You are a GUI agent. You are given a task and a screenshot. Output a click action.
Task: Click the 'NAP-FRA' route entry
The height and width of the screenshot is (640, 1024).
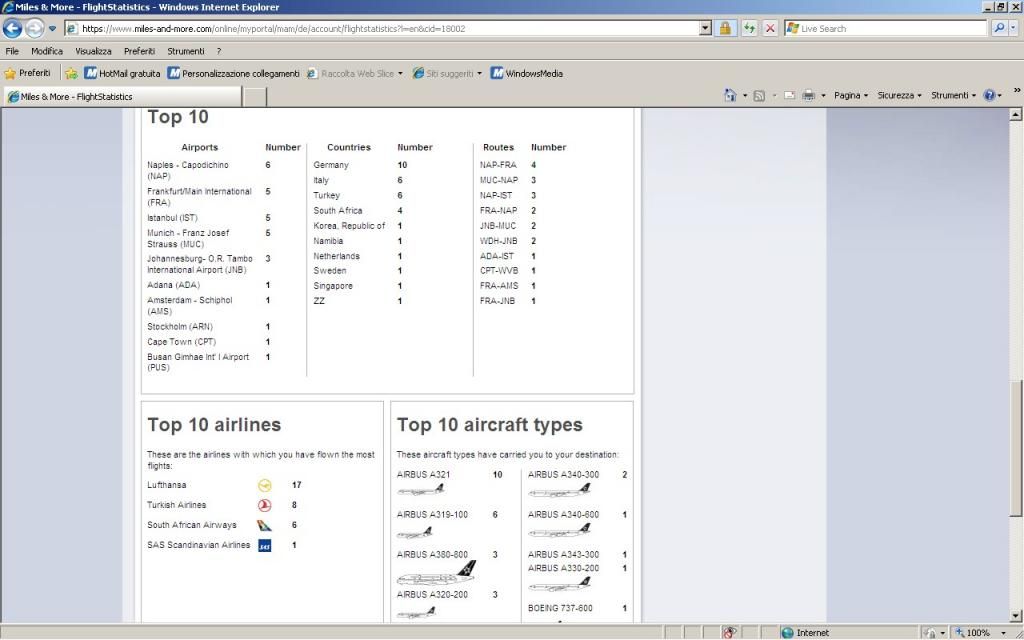498,165
